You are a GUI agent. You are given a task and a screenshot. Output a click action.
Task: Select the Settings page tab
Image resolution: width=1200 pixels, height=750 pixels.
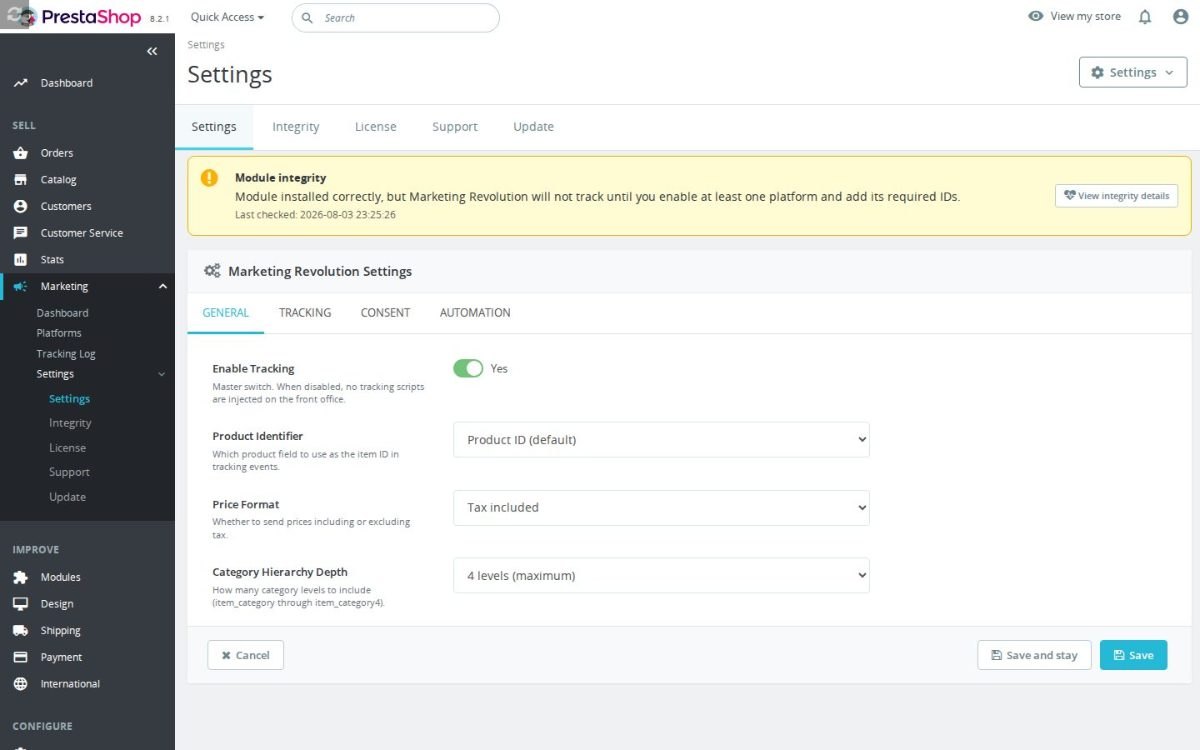(214, 127)
